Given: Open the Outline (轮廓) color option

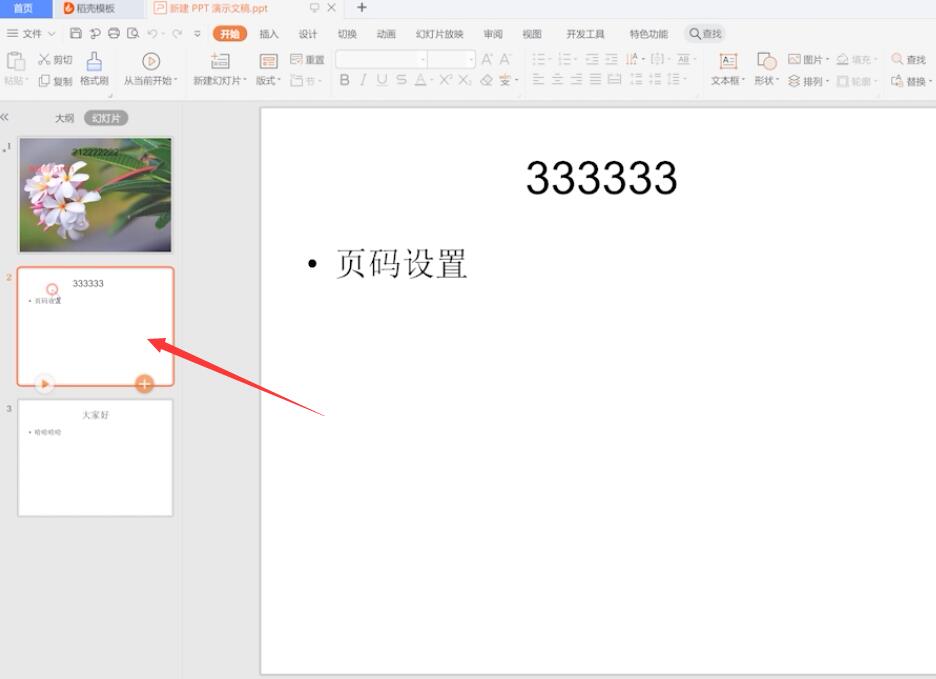Looking at the screenshot, I should 857,81.
